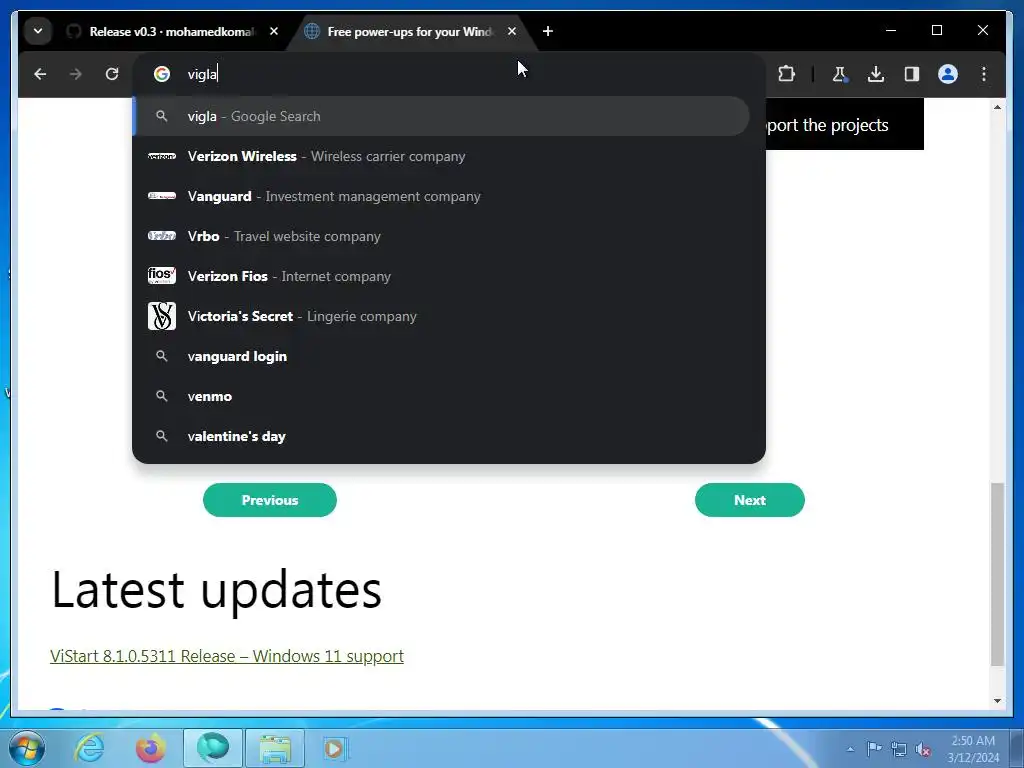Screen dimensions: 1024x768
Task: Click the page scrollbar up arrow
Action: 997,106
